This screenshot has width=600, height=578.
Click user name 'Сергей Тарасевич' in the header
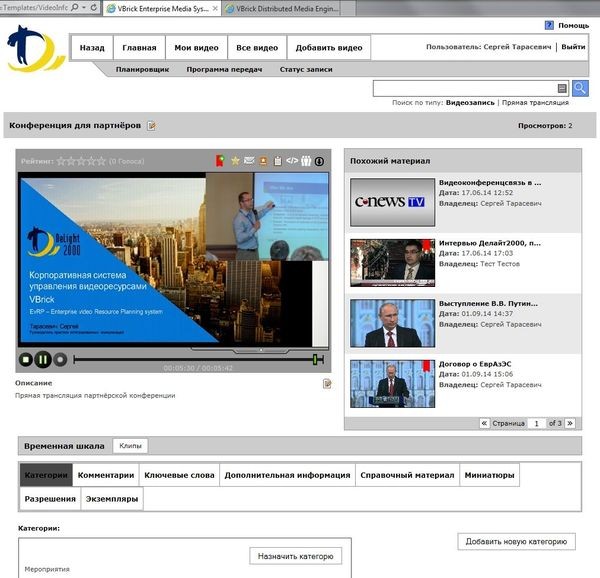coord(517,47)
